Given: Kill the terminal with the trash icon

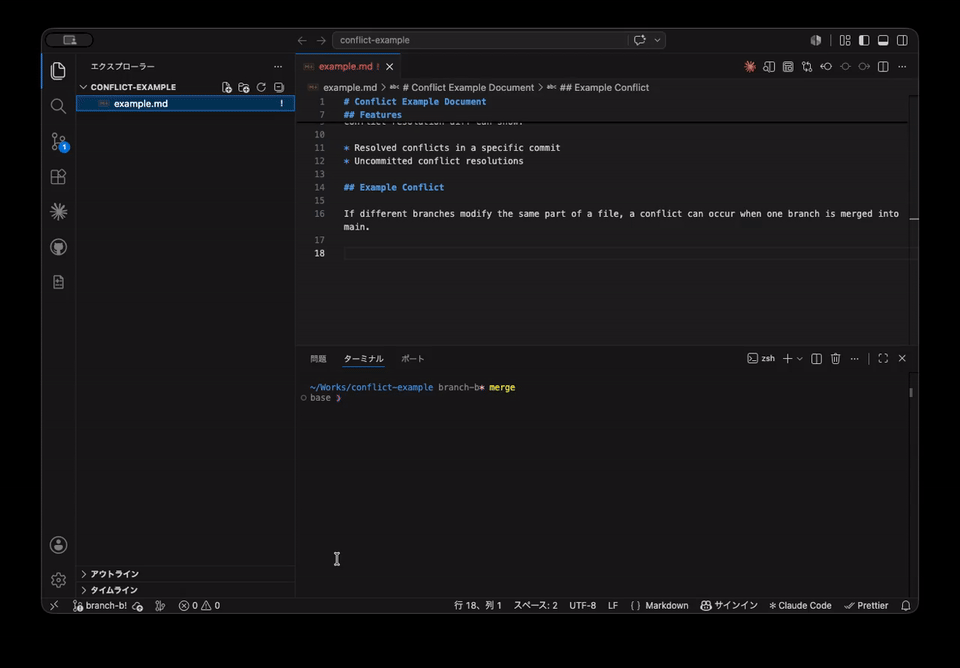Looking at the screenshot, I should 835,359.
